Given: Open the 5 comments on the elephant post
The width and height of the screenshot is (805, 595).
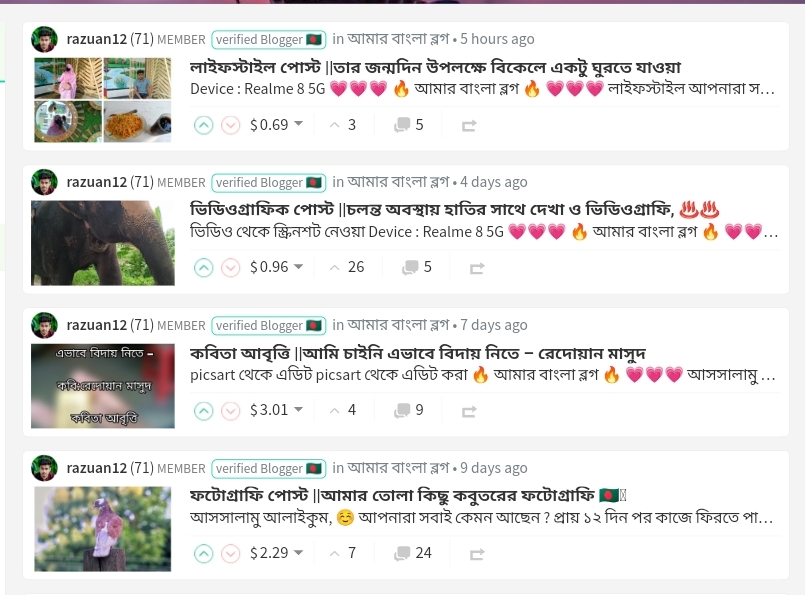Looking at the screenshot, I should pyautogui.click(x=416, y=267).
